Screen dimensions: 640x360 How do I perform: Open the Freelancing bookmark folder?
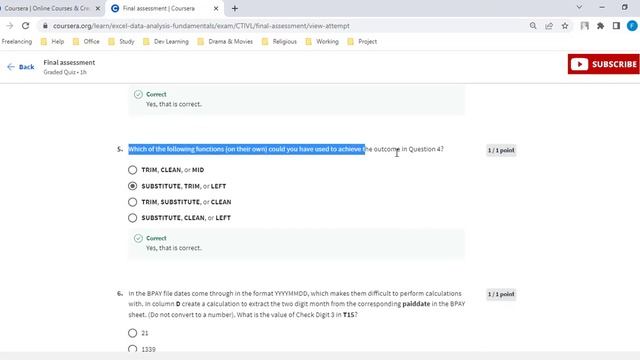17,42
